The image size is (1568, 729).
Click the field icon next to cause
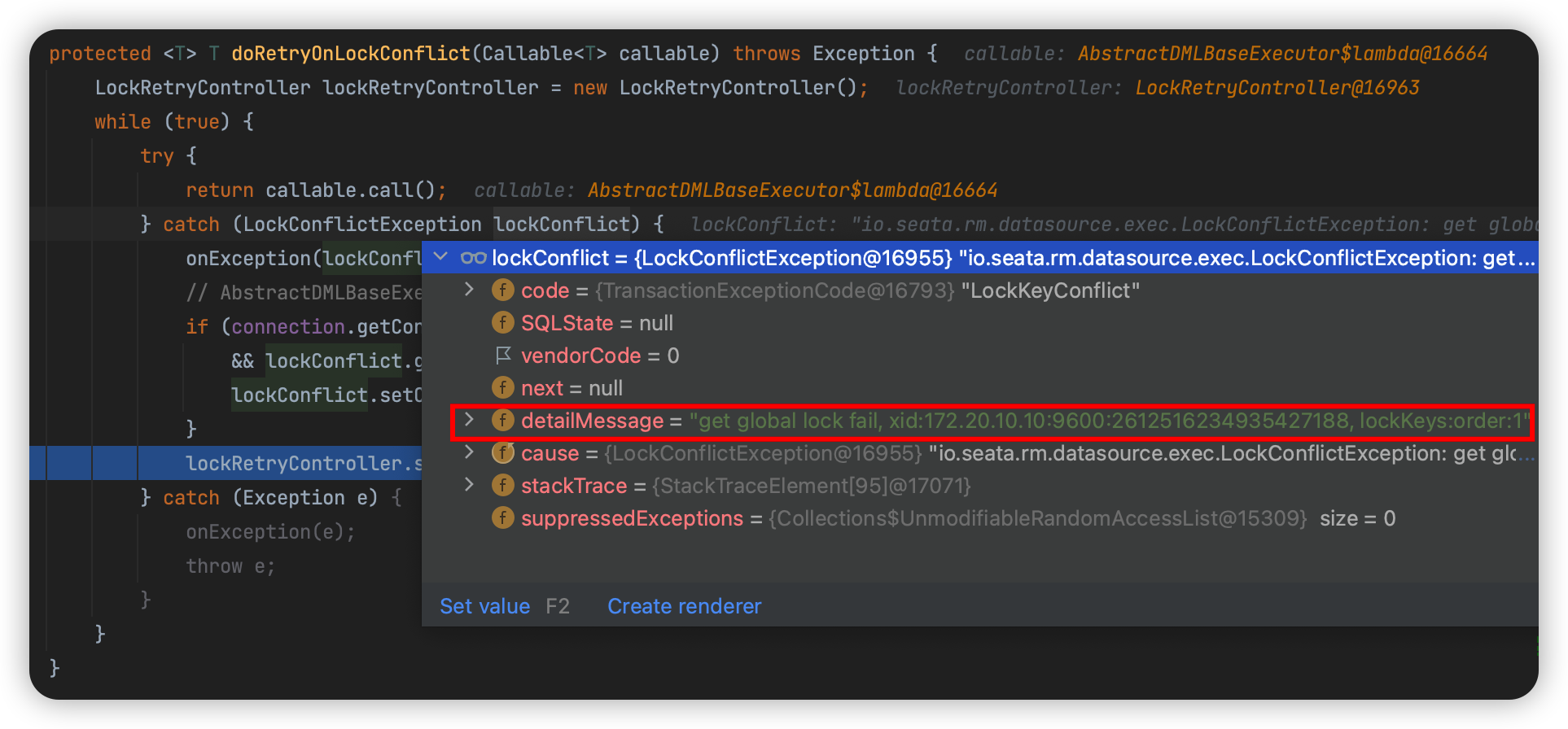coord(503,452)
